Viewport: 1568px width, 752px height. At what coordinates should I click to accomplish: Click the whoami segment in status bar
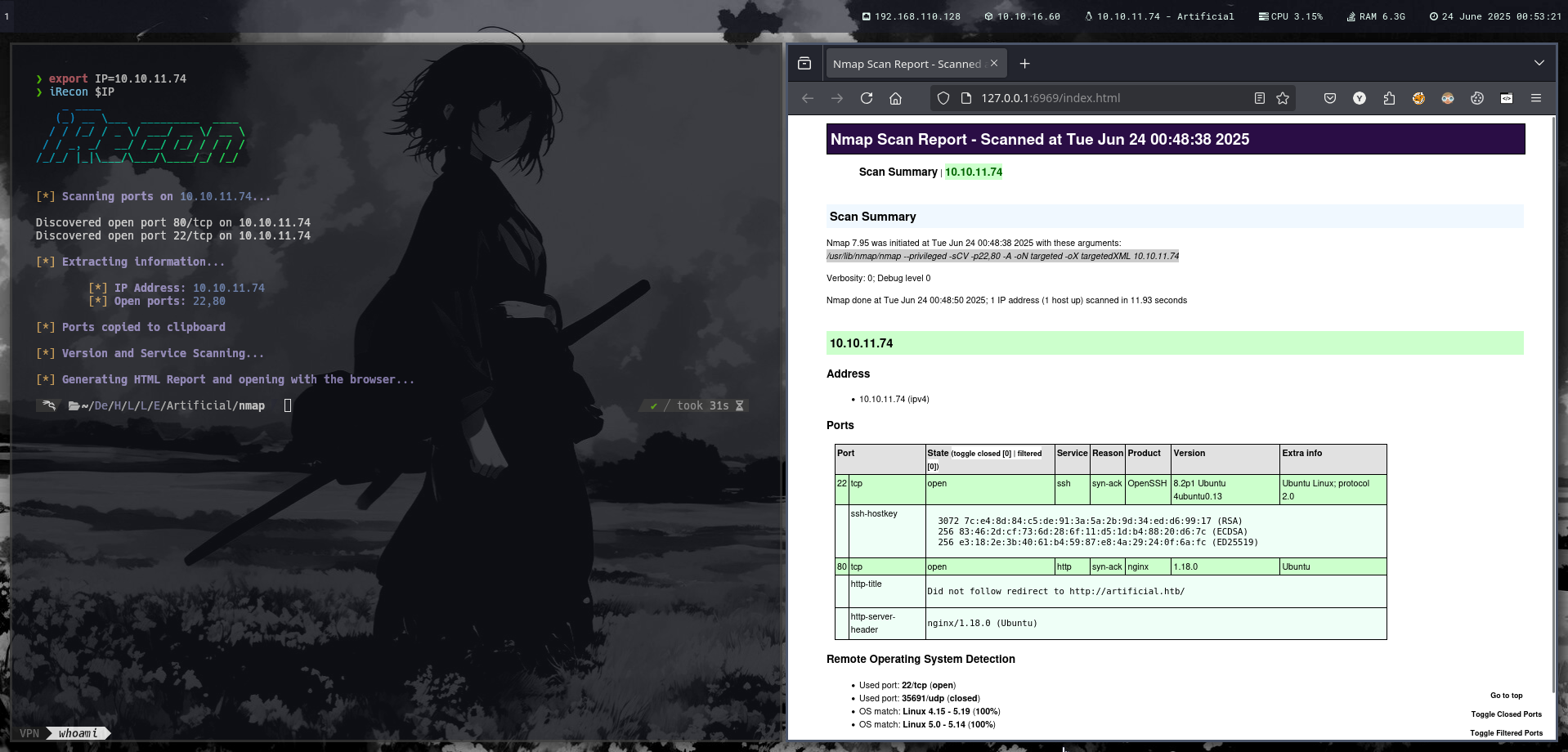[78, 733]
